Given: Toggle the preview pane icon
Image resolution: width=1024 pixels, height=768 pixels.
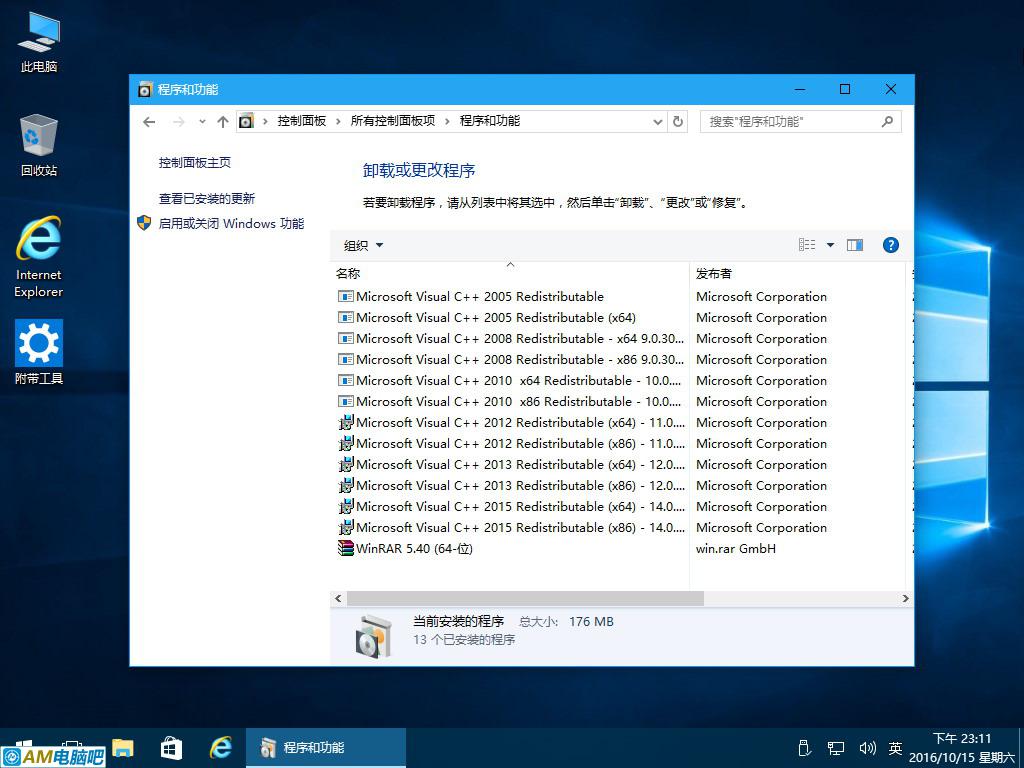Looking at the screenshot, I should (x=855, y=245).
